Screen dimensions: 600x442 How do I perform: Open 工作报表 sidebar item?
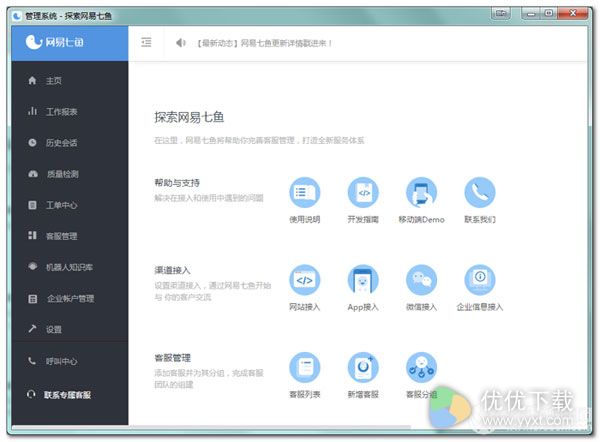click(x=70, y=111)
